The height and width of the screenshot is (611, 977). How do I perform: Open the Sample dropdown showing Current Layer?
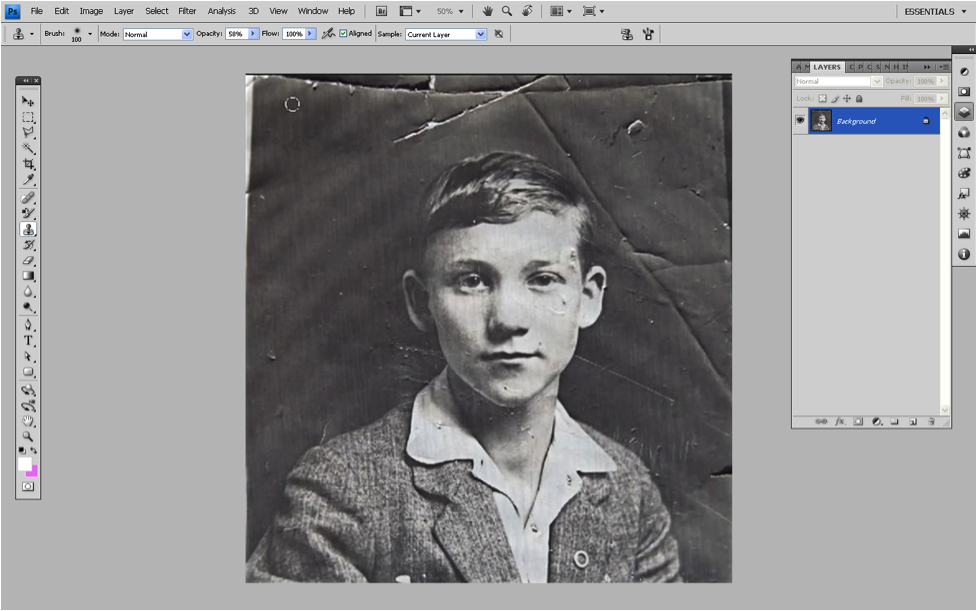pyautogui.click(x=445, y=34)
